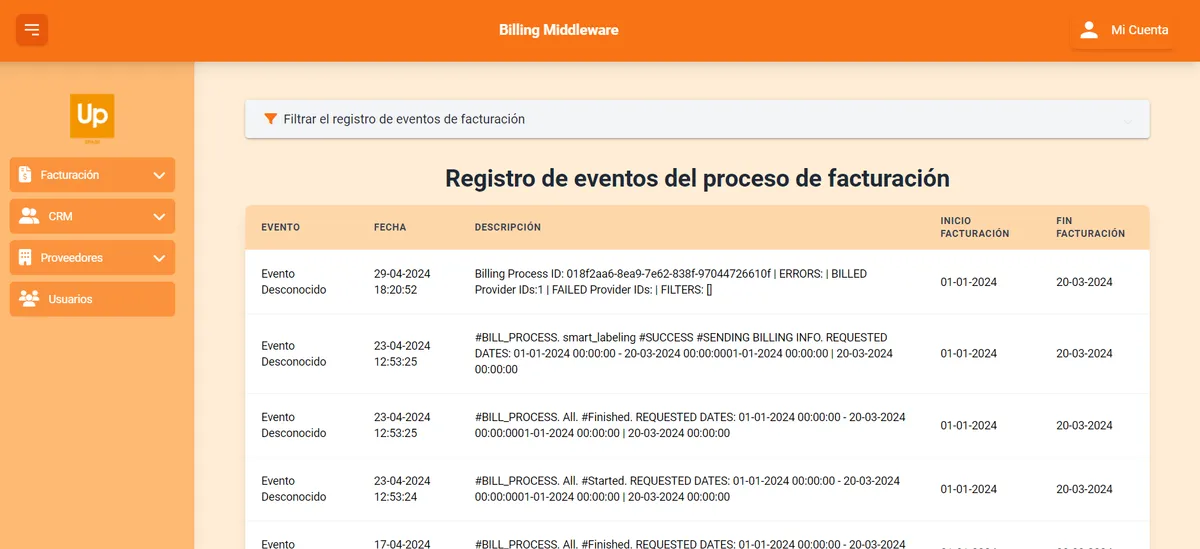Open 'Filtrar el registro de eventos de facturación'

(697, 119)
